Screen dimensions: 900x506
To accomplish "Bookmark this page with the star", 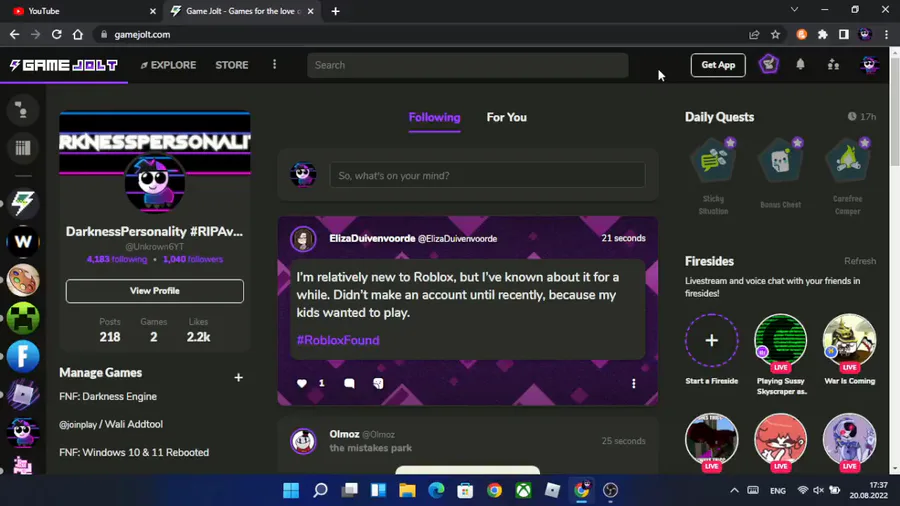I will pos(775,34).
